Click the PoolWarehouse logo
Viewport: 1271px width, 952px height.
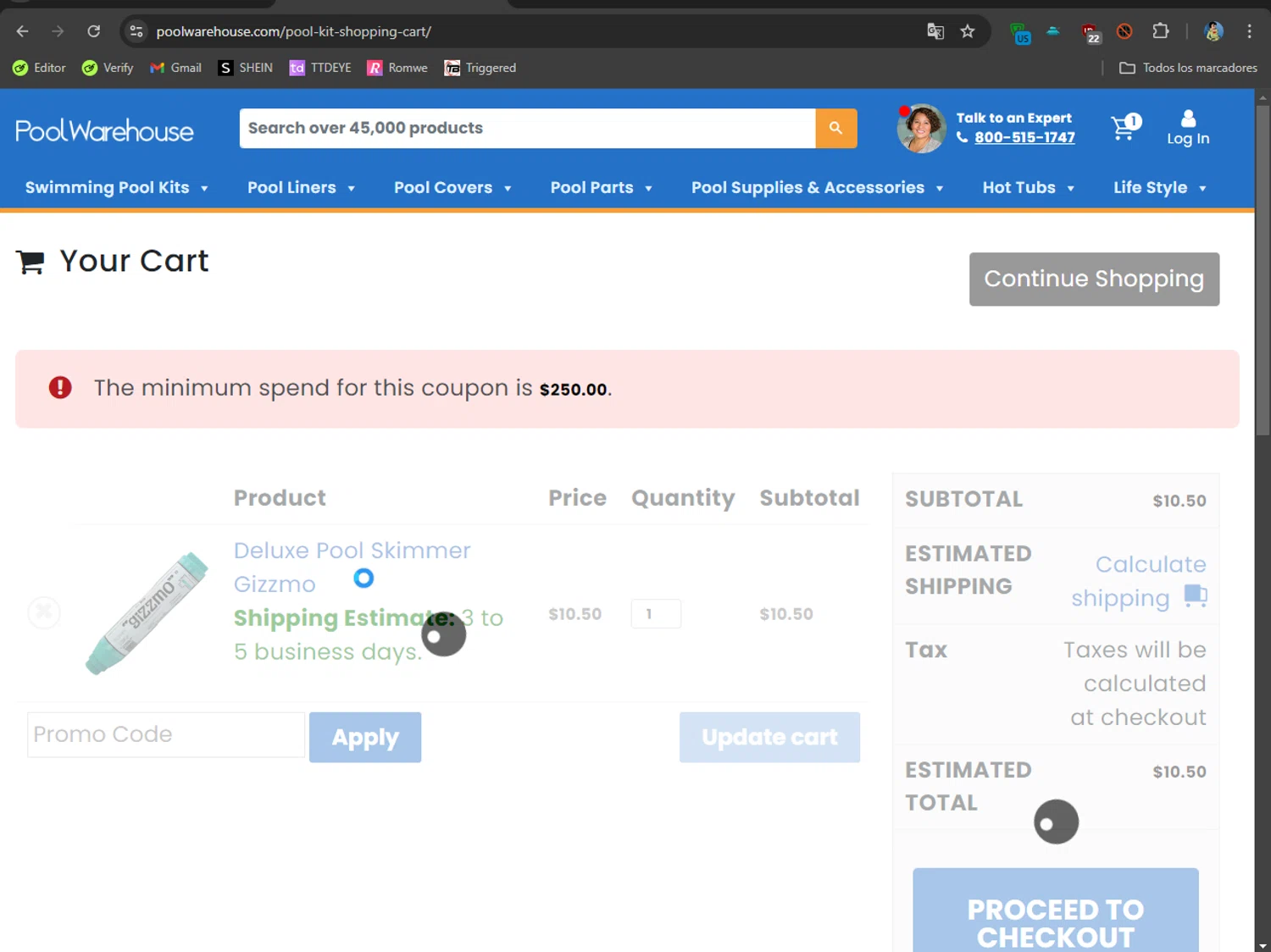coord(104,130)
